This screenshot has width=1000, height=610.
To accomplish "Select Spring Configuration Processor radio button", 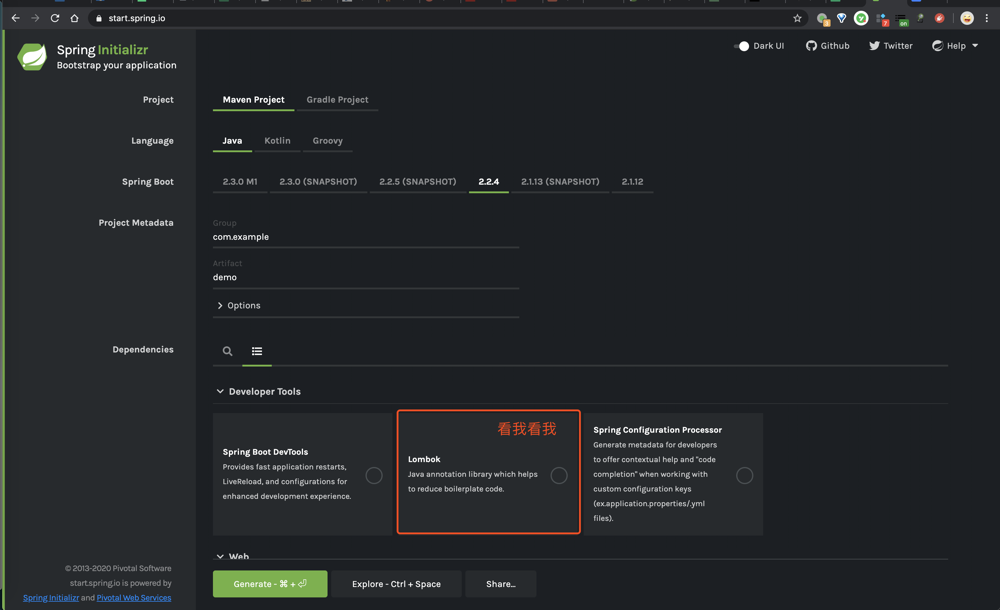I will pos(744,476).
